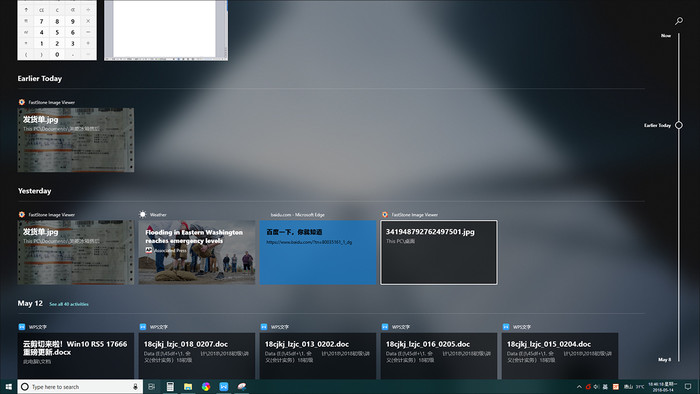This screenshot has width=700, height=394.
Task: Click the weather temperature tray indicator
Action: [x=634, y=386]
